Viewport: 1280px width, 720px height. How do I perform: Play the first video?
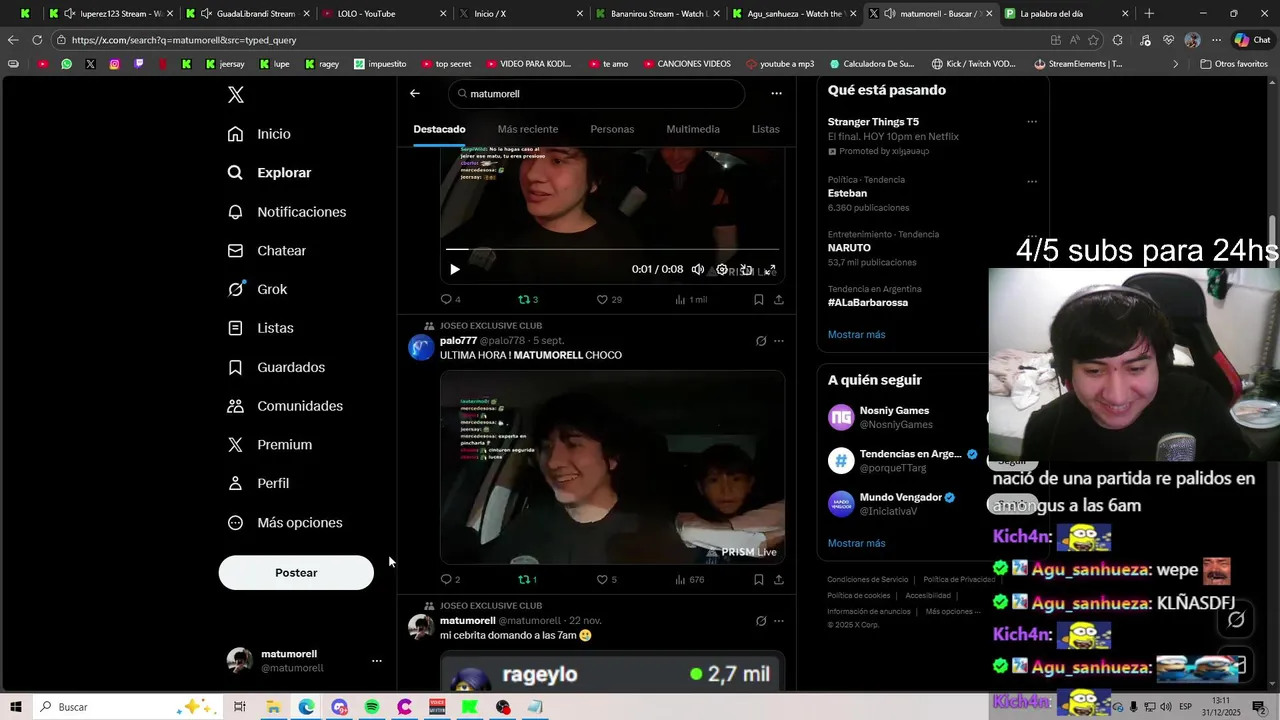455,270
